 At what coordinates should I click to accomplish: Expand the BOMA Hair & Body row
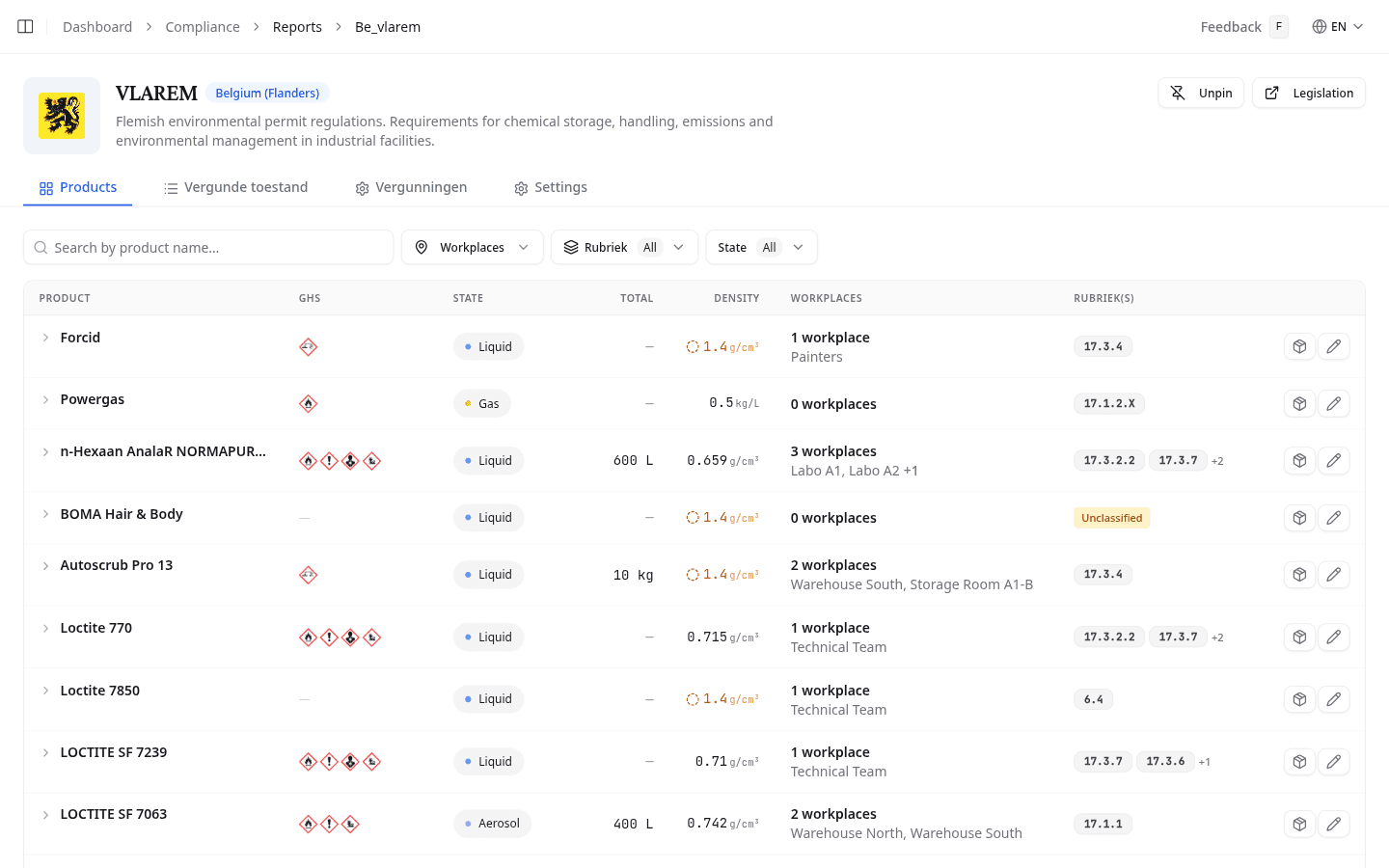pos(45,514)
